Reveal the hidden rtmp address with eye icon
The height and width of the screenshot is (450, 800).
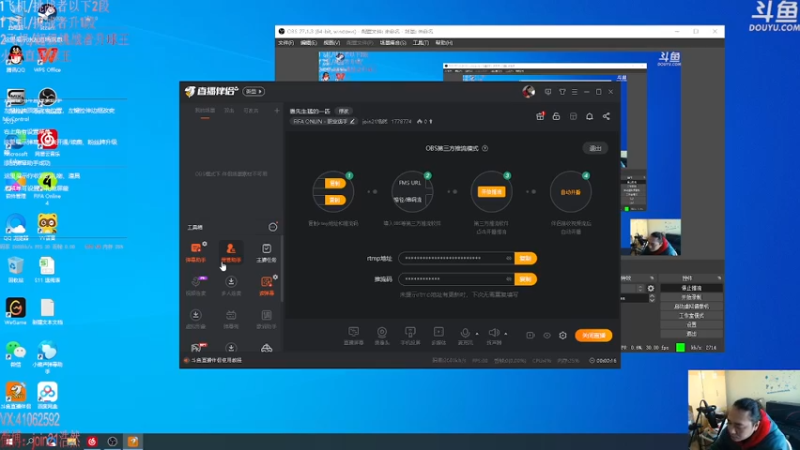click(509, 258)
